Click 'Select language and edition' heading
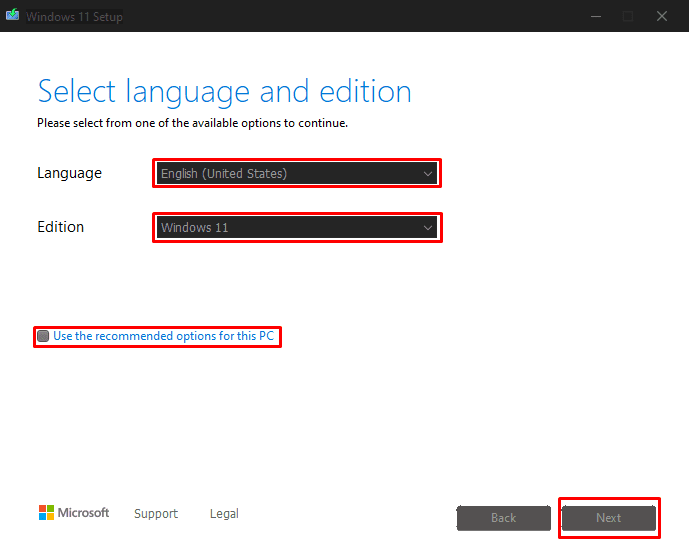The height and width of the screenshot is (555, 689). pos(225,91)
